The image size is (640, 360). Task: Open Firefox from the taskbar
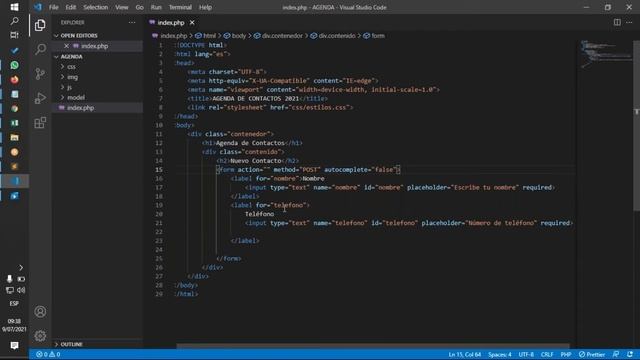[14, 80]
